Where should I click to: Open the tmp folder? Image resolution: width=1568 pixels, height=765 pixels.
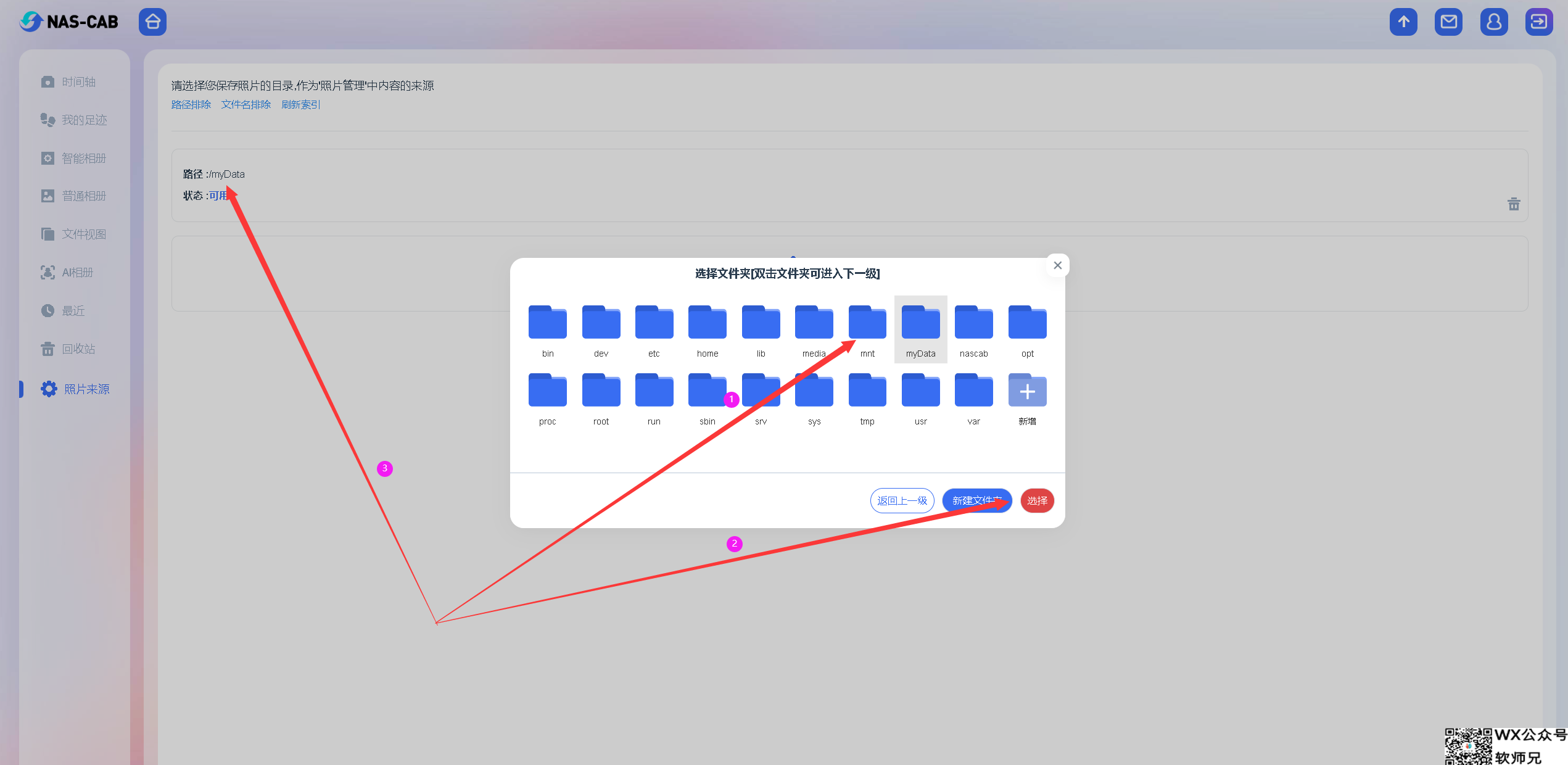tap(867, 397)
